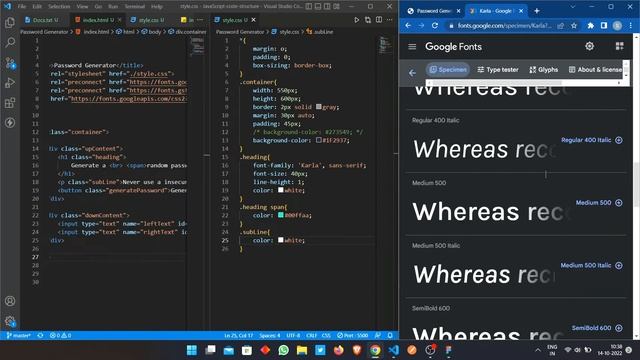Click the master branch in status bar
Viewport: 640px width, 360px height.
tap(18, 335)
